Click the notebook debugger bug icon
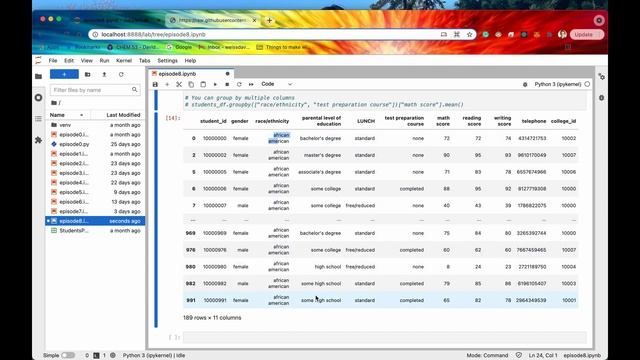 (x=525, y=84)
